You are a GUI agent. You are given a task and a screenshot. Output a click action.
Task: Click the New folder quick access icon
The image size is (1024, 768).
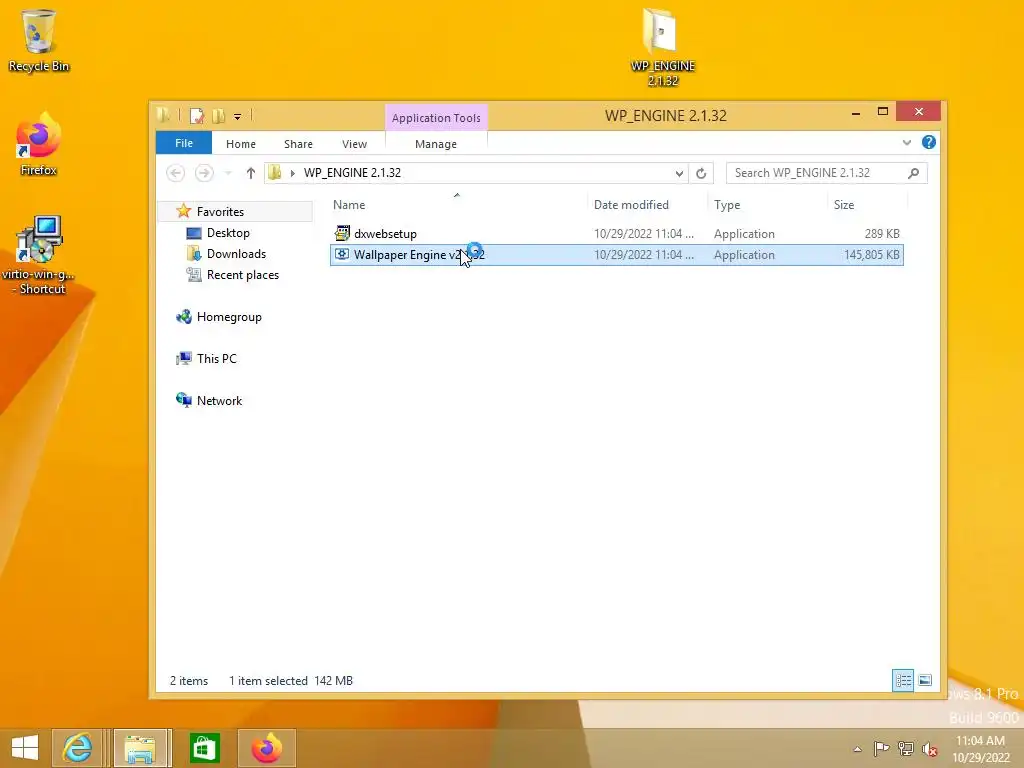point(218,116)
